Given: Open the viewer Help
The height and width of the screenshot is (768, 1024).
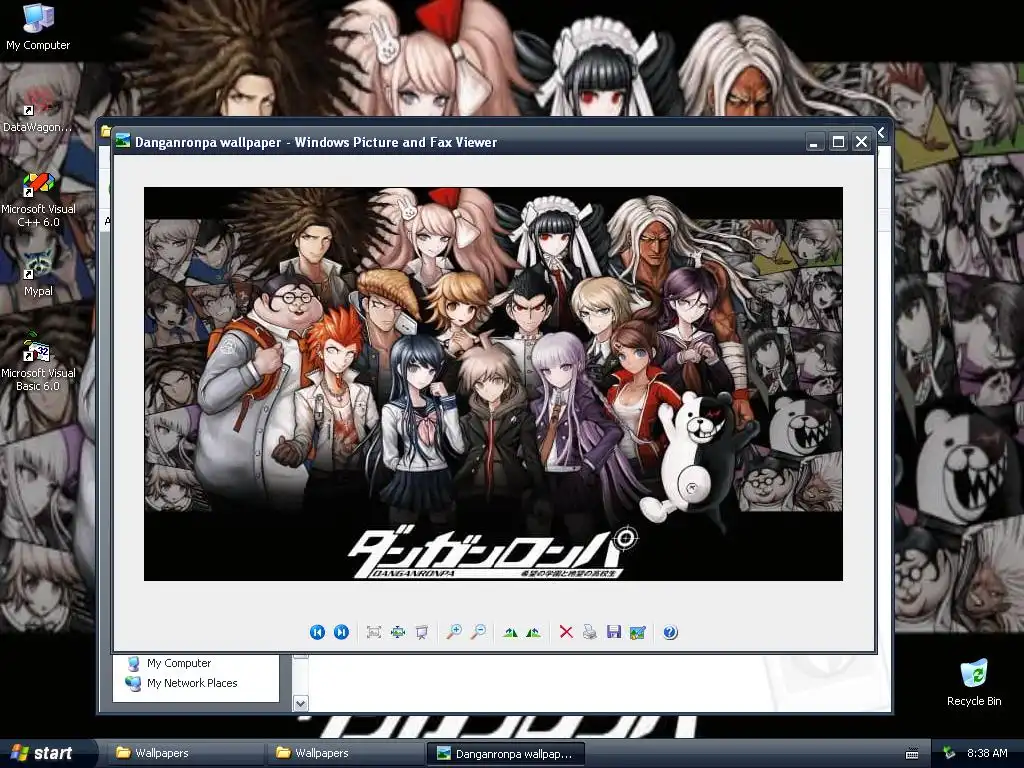Looking at the screenshot, I should tap(670, 632).
